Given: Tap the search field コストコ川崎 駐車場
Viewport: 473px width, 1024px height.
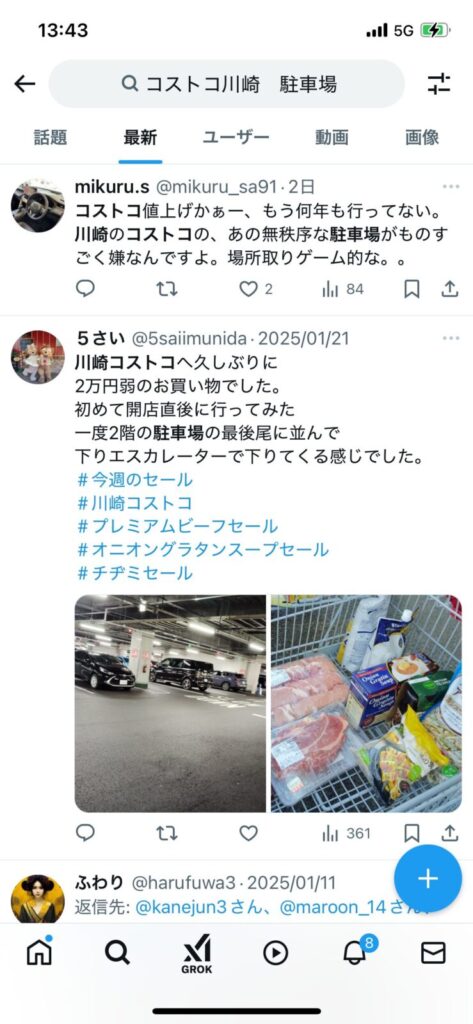Looking at the screenshot, I should (227, 84).
